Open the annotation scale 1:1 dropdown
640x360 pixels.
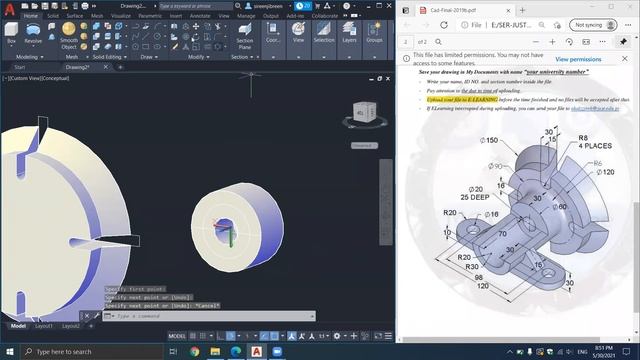pos(324,336)
